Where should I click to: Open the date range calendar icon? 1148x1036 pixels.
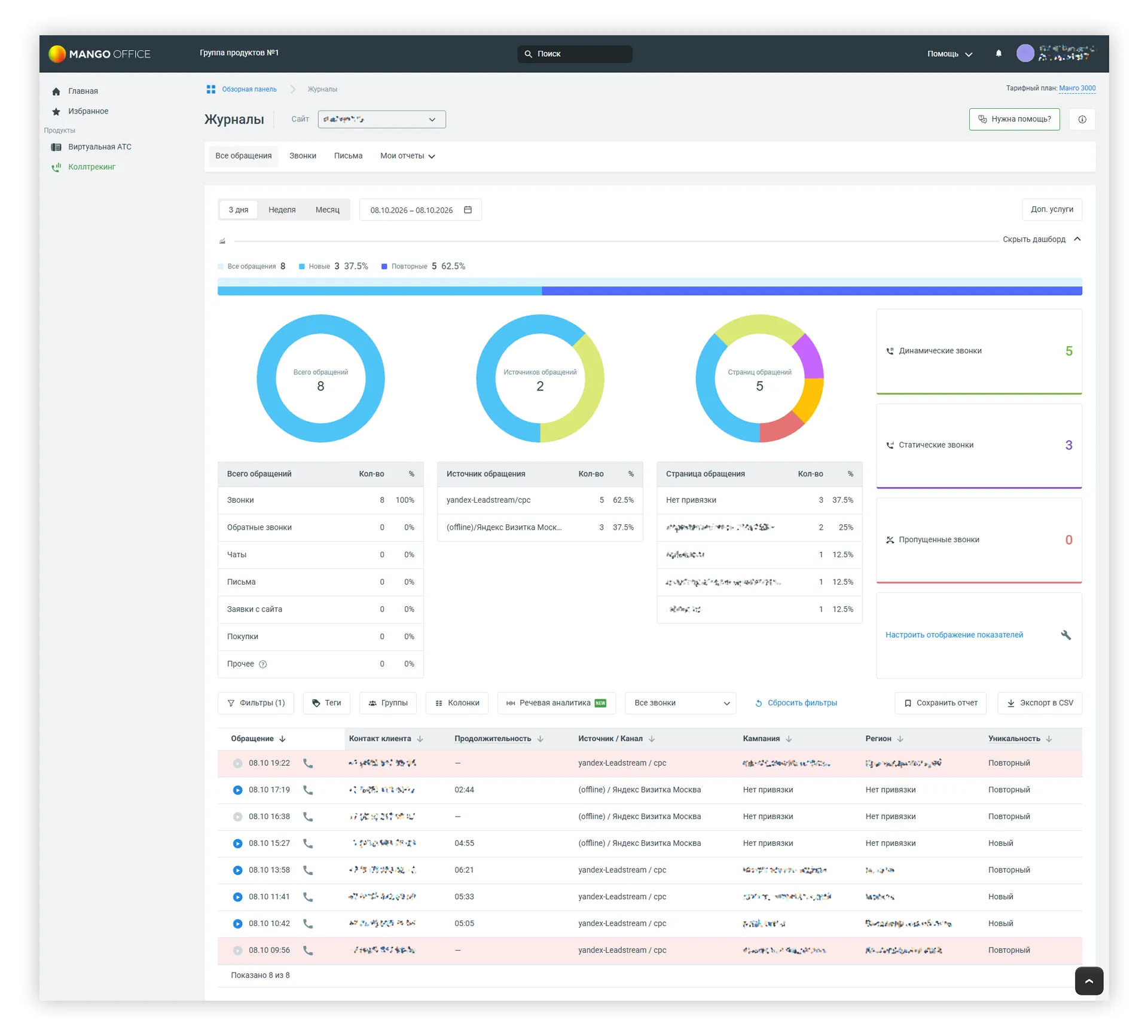pyautogui.click(x=468, y=210)
